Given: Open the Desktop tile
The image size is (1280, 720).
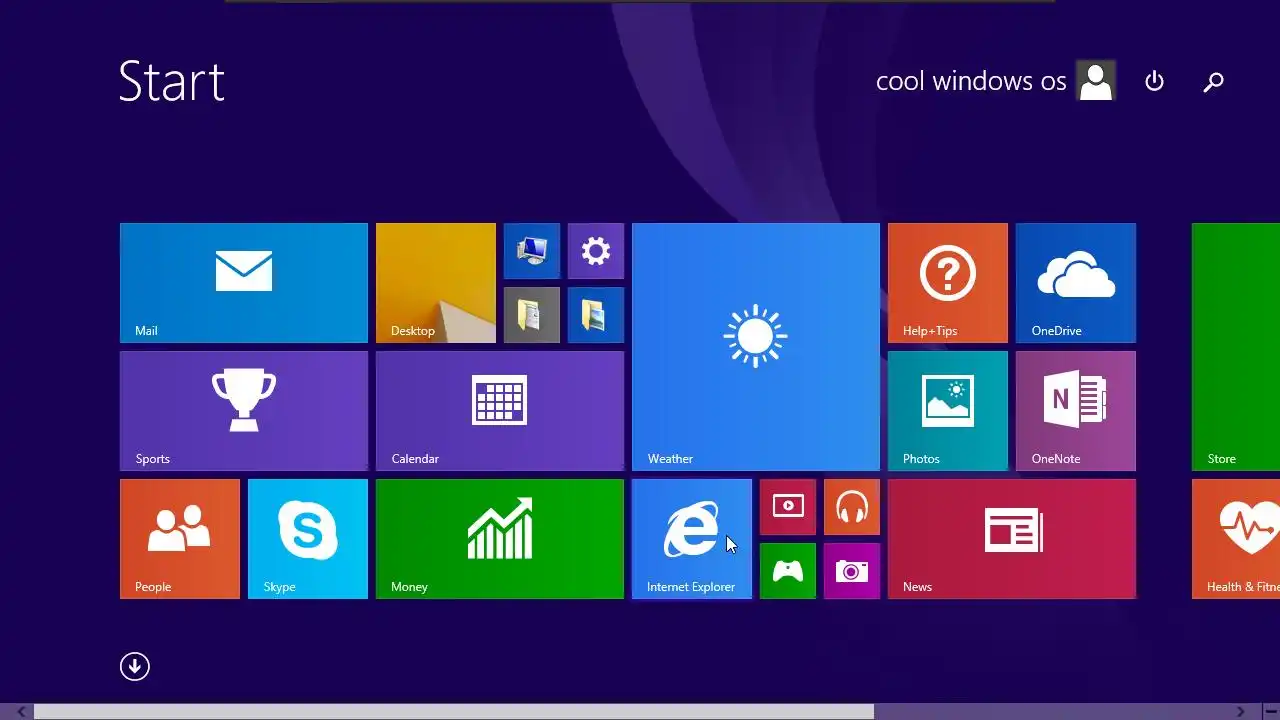Looking at the screenshot, I should pyautogui.click(x=436, y=283).
